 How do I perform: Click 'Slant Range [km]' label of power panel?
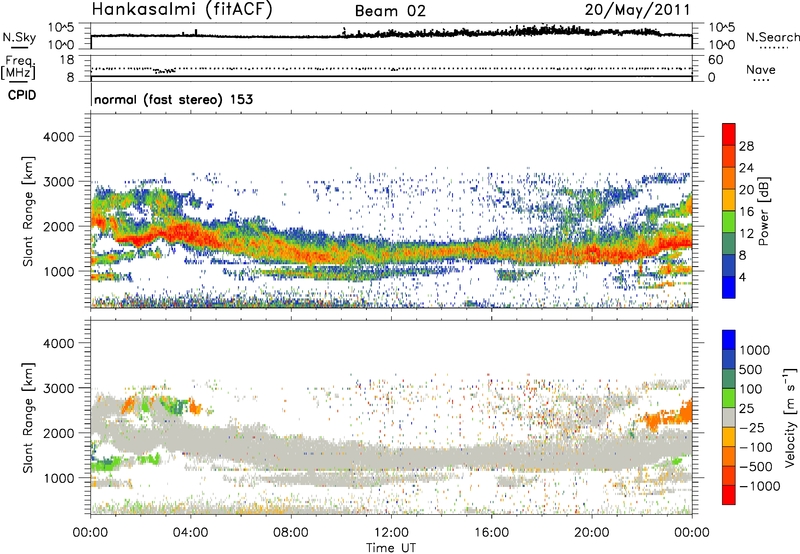tap(28, 211)
